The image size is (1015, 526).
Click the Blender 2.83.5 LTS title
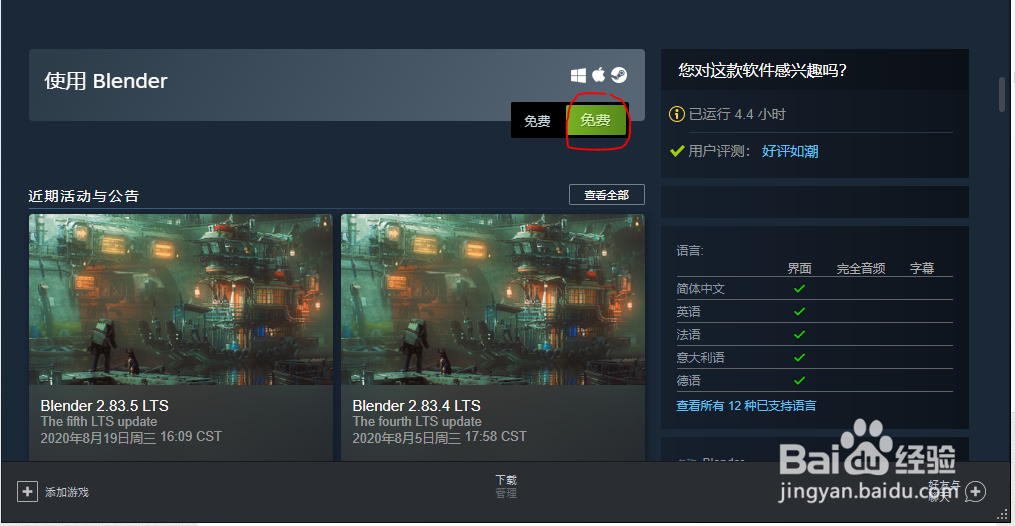click(x=104, y=406)
